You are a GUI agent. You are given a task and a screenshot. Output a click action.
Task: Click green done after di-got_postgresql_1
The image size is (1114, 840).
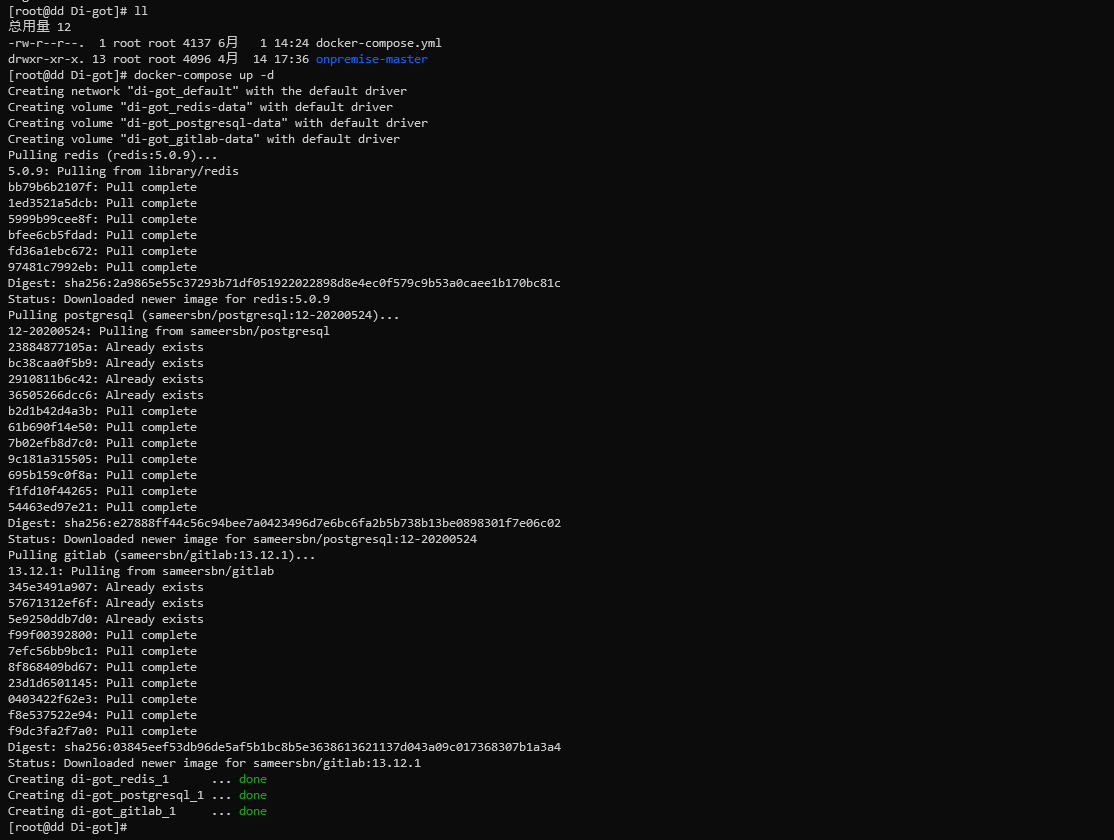tap(253, 795)
